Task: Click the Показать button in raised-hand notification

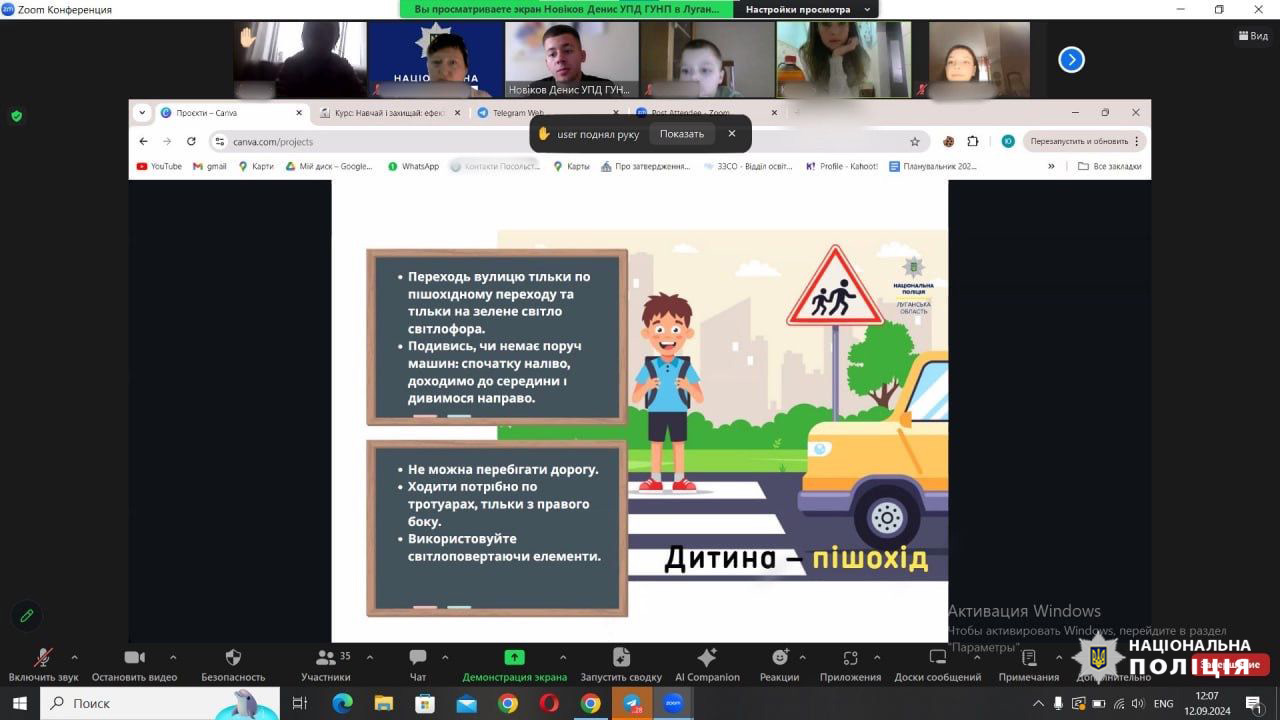Action: [x=681, y=134]
